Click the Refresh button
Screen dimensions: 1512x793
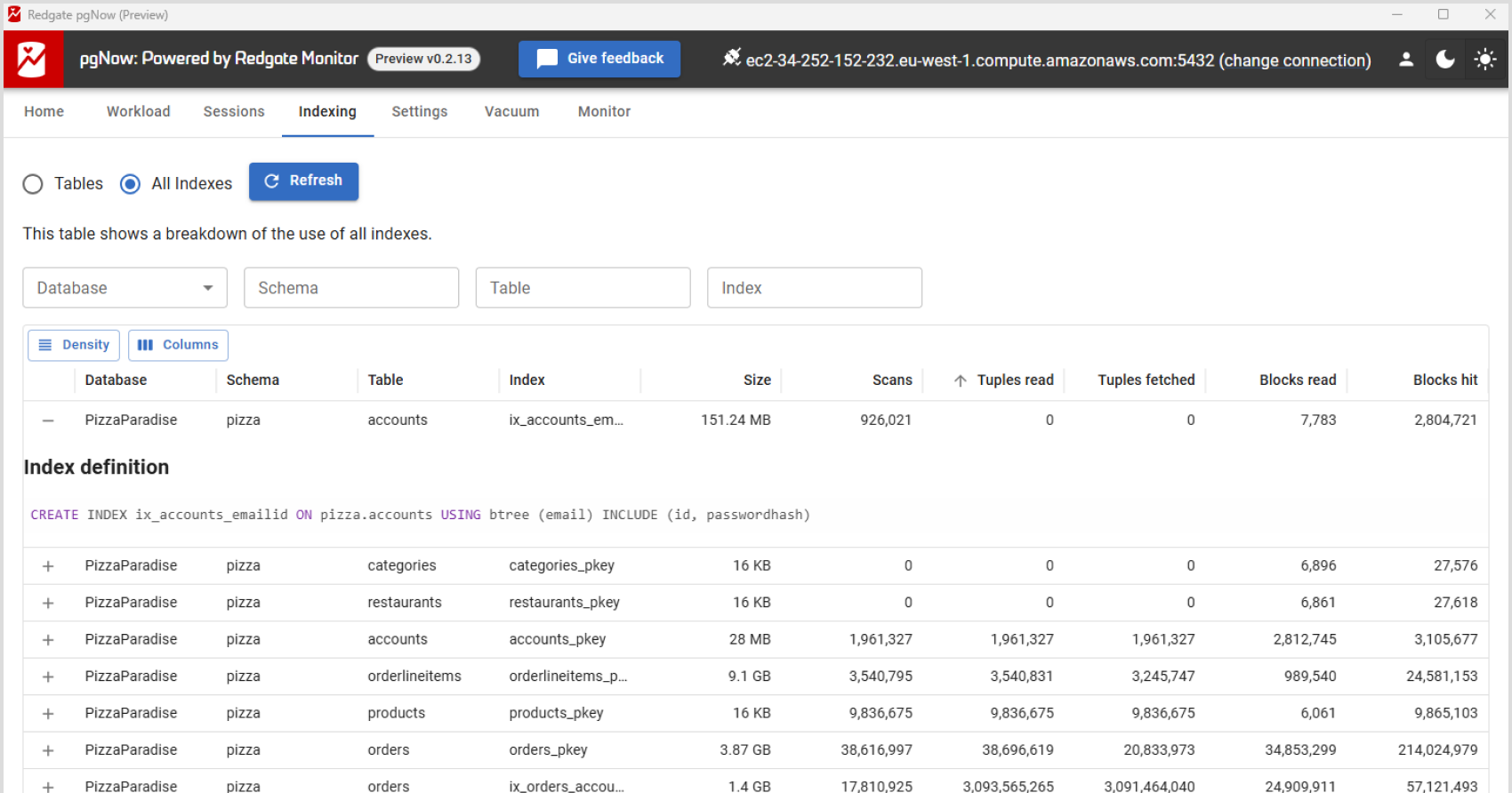(x=303, y=180)
